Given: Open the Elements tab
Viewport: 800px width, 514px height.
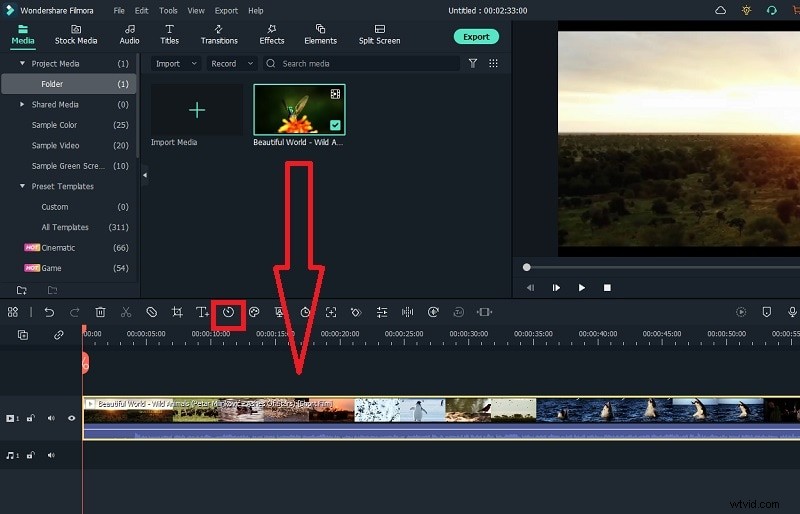Looking at the screenshot, I should pyautogui.click(x=320, y=35).
